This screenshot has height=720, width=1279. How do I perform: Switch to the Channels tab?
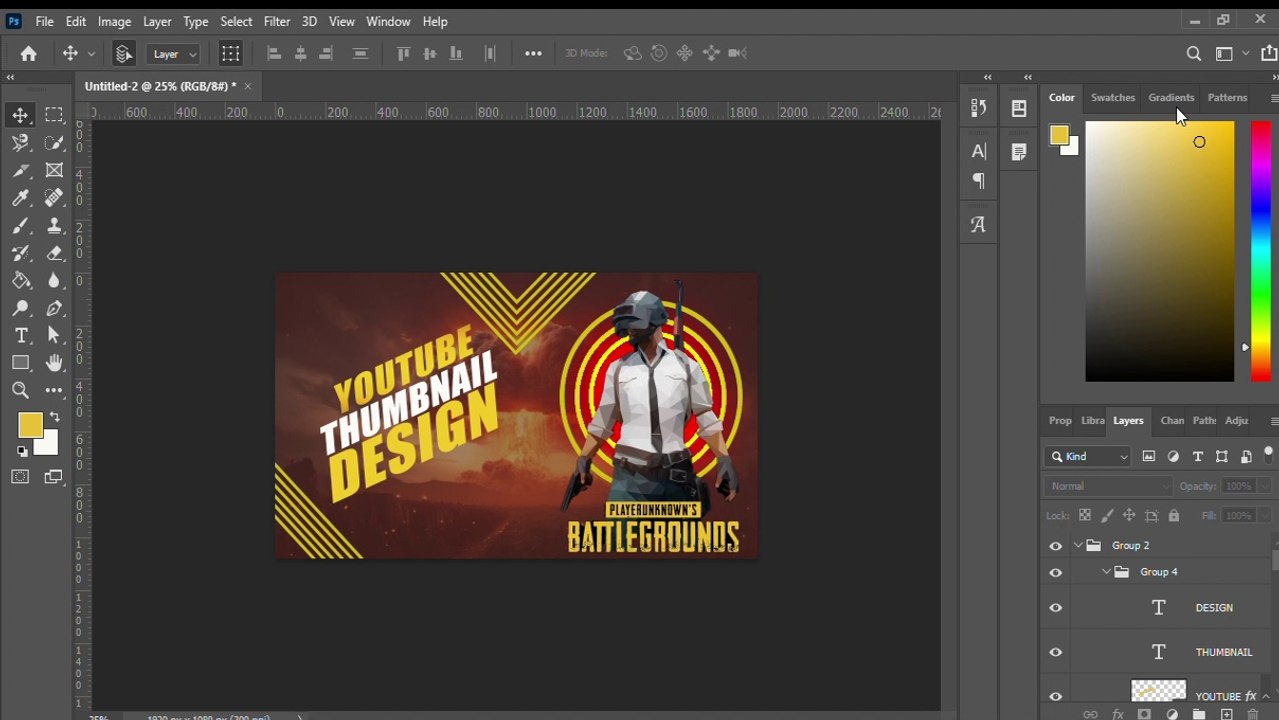[1172, 421]
